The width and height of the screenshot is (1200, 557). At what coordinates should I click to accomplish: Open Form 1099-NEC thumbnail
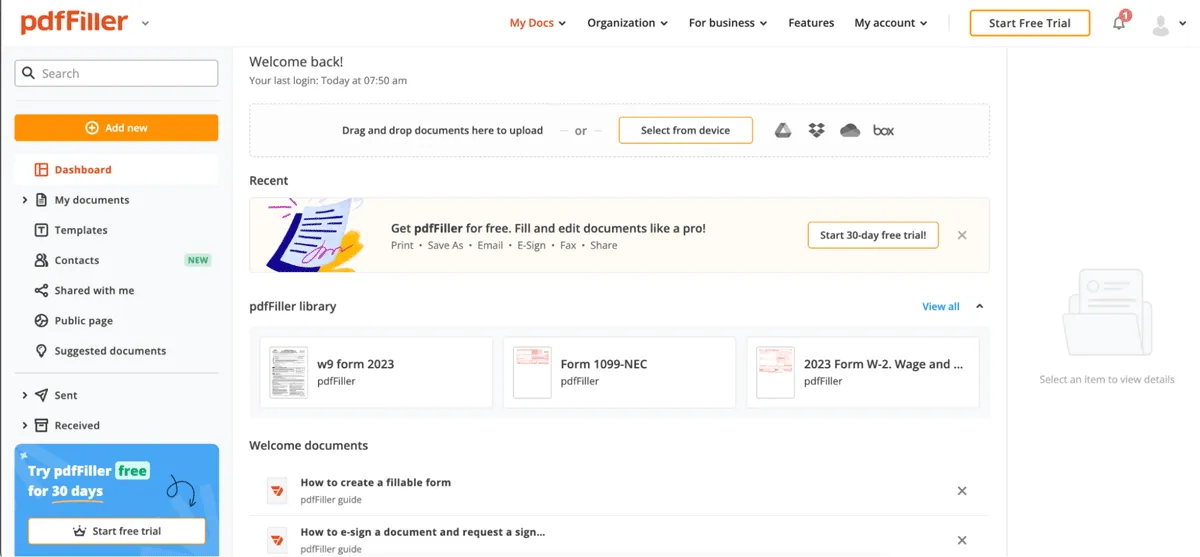point(532,372)
